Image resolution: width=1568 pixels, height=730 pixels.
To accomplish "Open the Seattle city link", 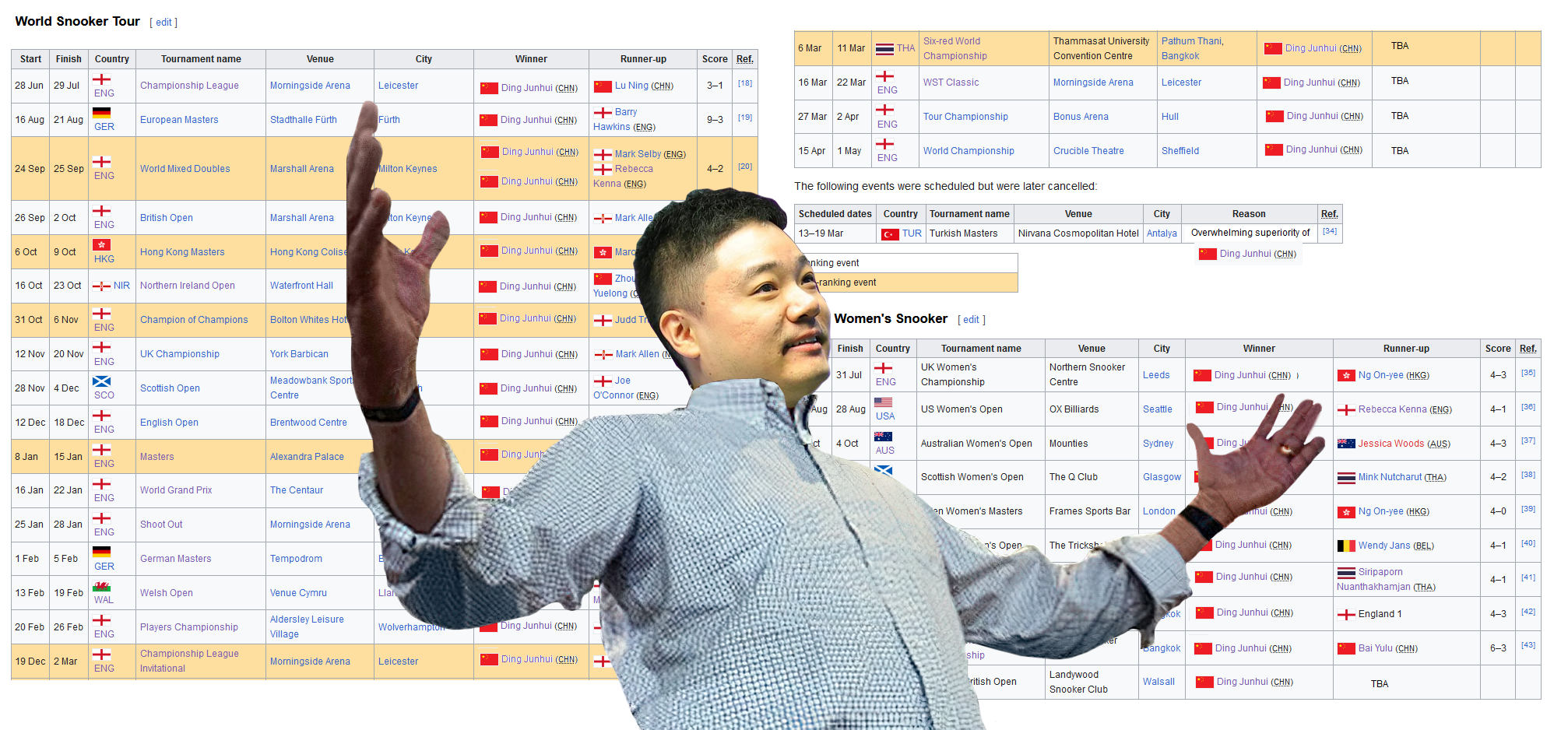I will coord(1158,409).
